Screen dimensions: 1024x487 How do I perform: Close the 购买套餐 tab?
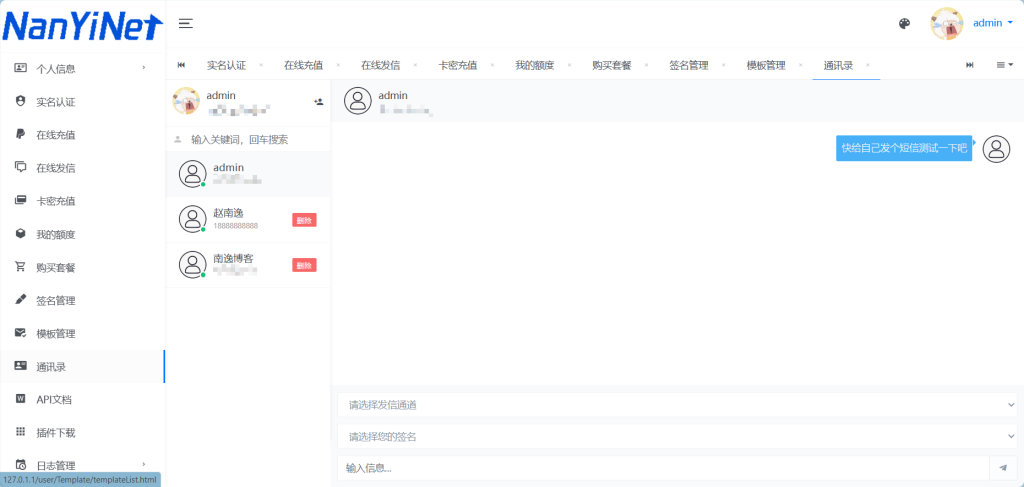[x=647, y=65]
